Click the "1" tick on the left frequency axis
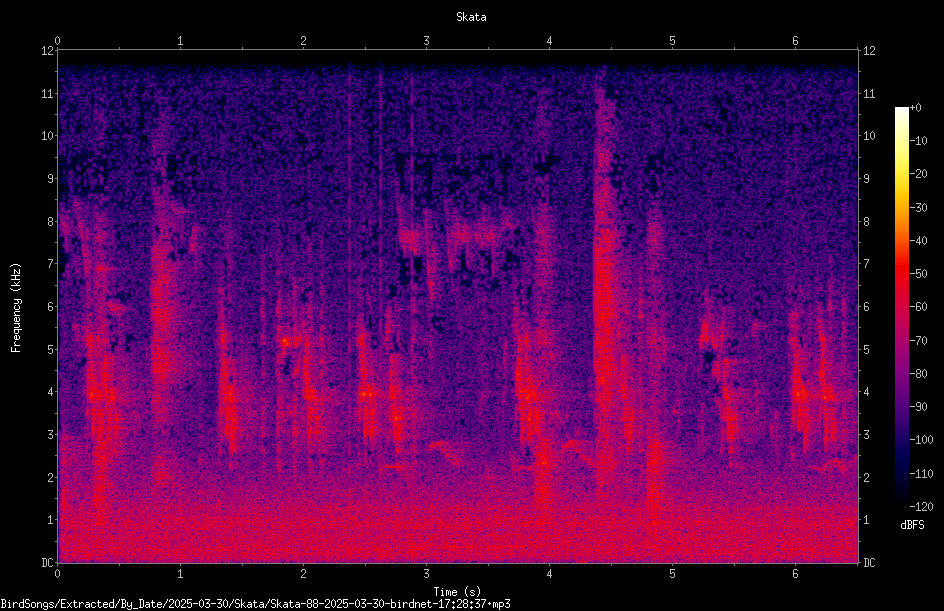Viewport: 944px width, 611px height. coord(50,520)
